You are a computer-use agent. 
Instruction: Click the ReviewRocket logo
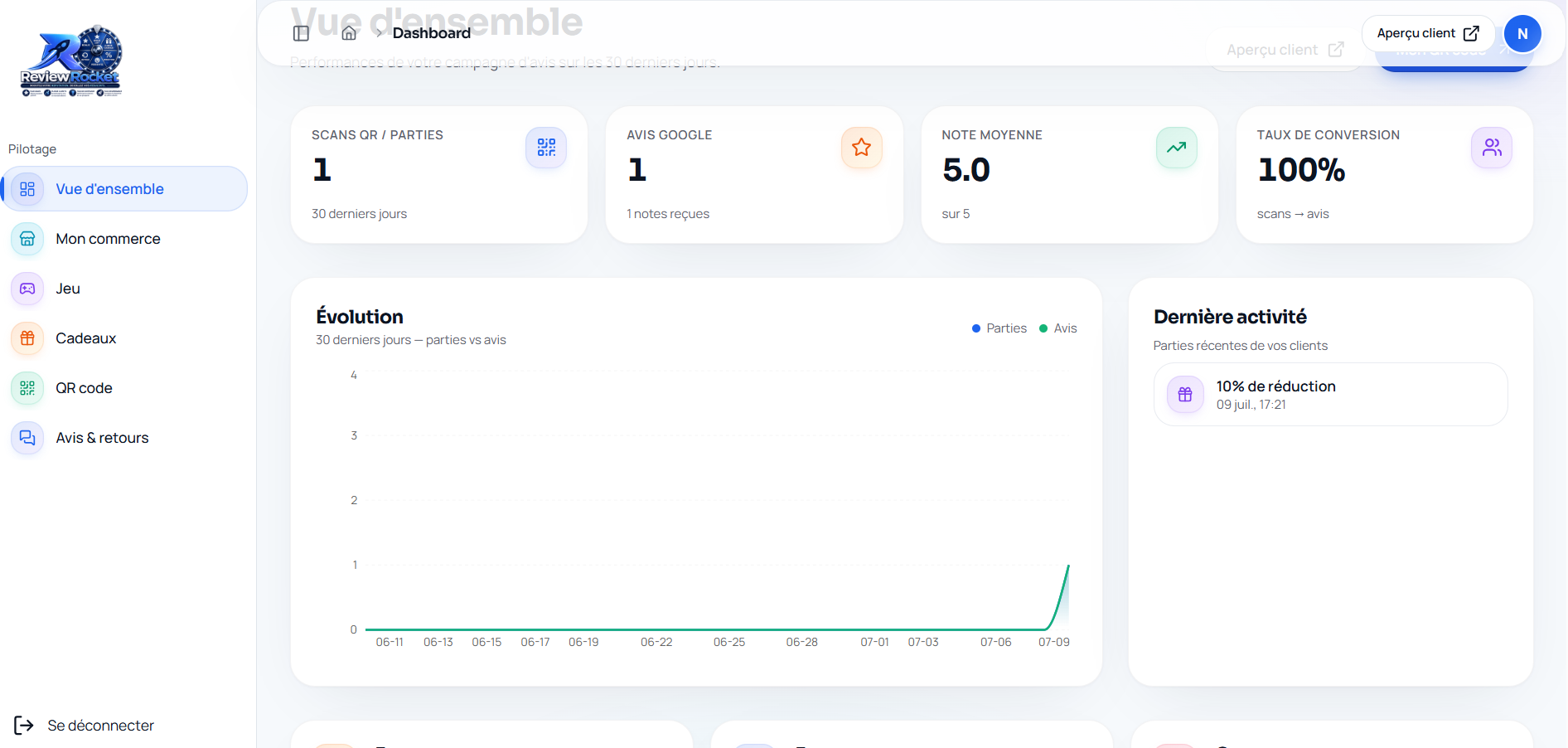tap(71, 61)
